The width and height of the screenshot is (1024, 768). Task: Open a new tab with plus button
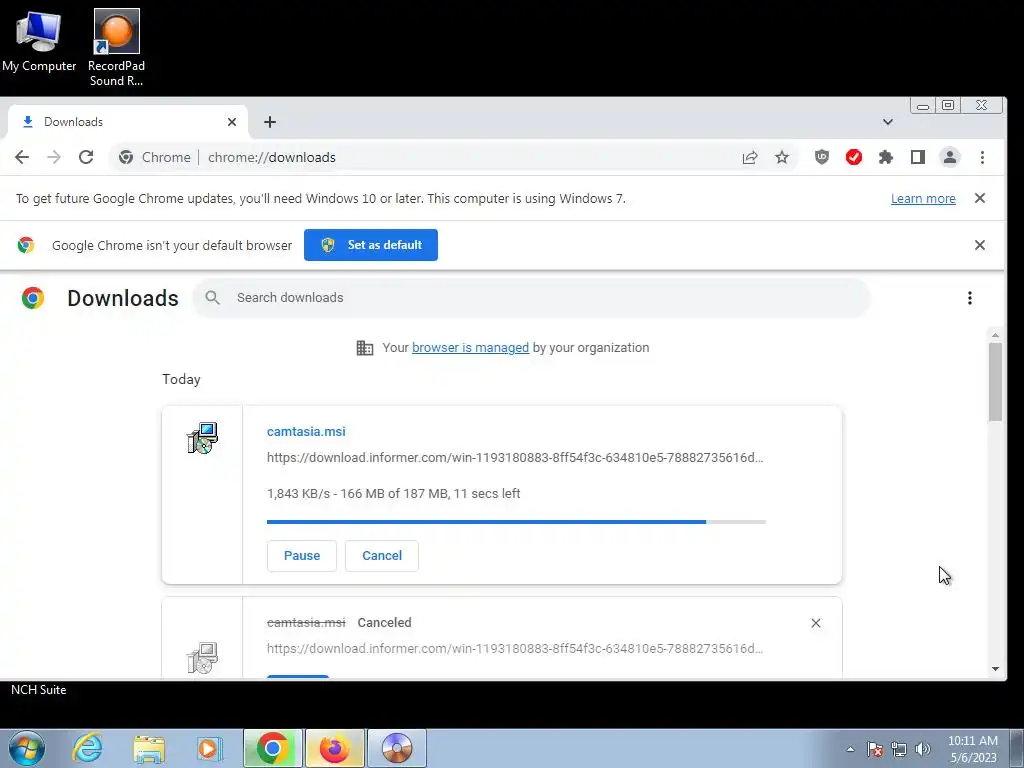(270, 122)
